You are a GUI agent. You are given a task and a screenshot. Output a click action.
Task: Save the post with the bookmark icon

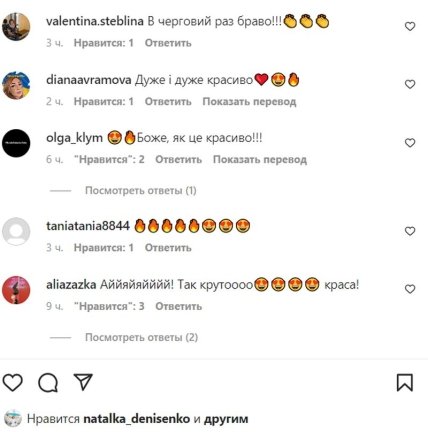pyautogui.click(x=405, y=382)
